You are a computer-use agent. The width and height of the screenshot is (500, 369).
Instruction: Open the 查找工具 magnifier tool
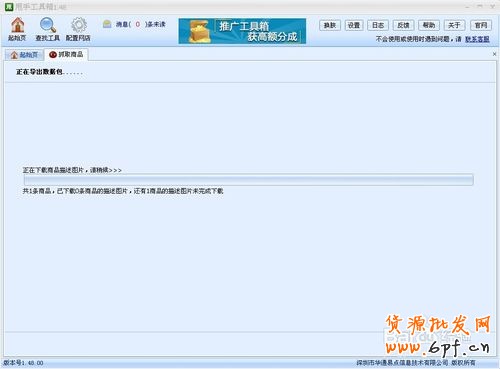48,29
